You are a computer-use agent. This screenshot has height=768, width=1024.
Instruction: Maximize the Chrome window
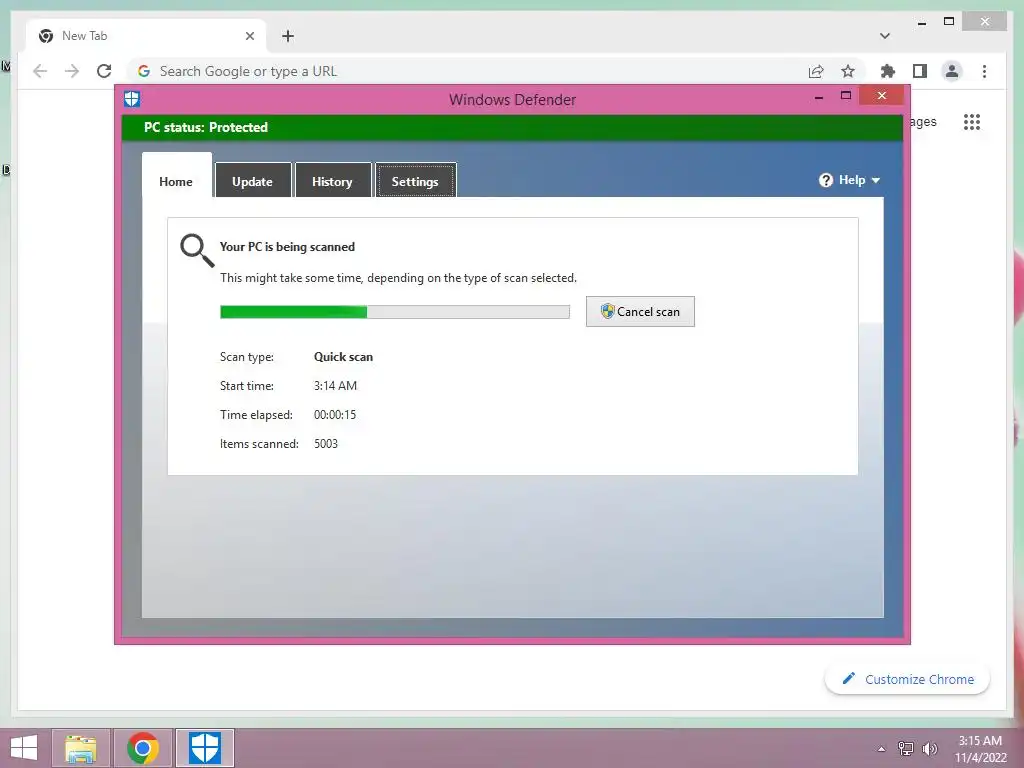tap(949, 22)
